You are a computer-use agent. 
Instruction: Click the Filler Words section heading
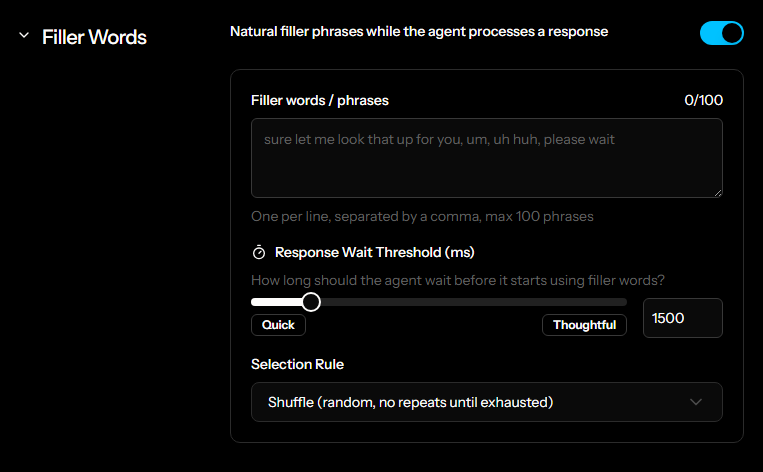[94, 37]
